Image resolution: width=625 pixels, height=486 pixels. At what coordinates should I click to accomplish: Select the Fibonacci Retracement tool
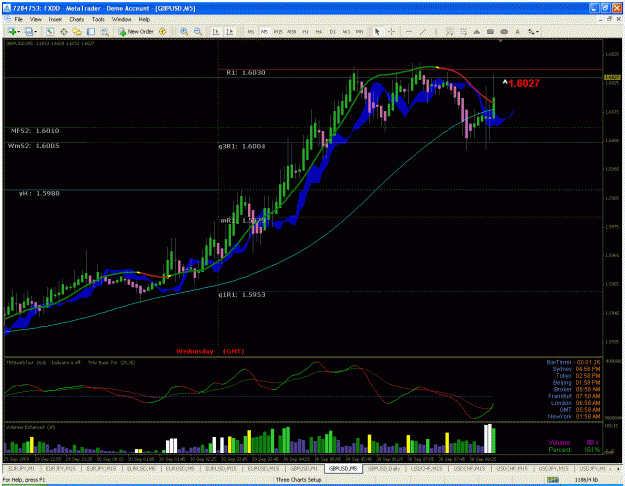[463, 31]
